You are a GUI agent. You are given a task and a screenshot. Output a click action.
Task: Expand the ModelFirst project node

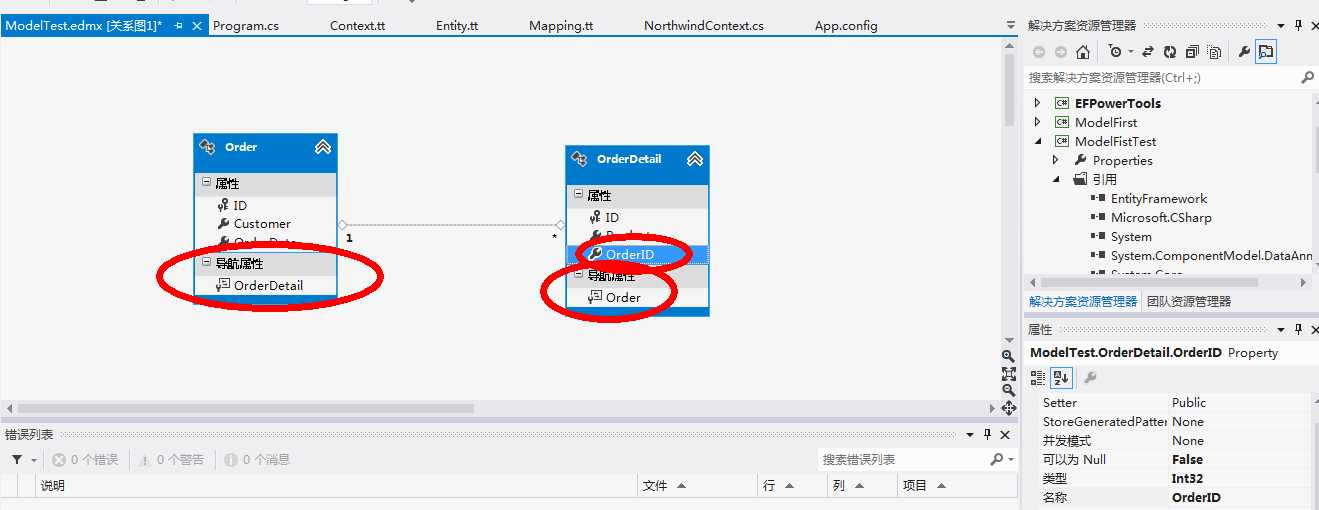point(1037,122)
